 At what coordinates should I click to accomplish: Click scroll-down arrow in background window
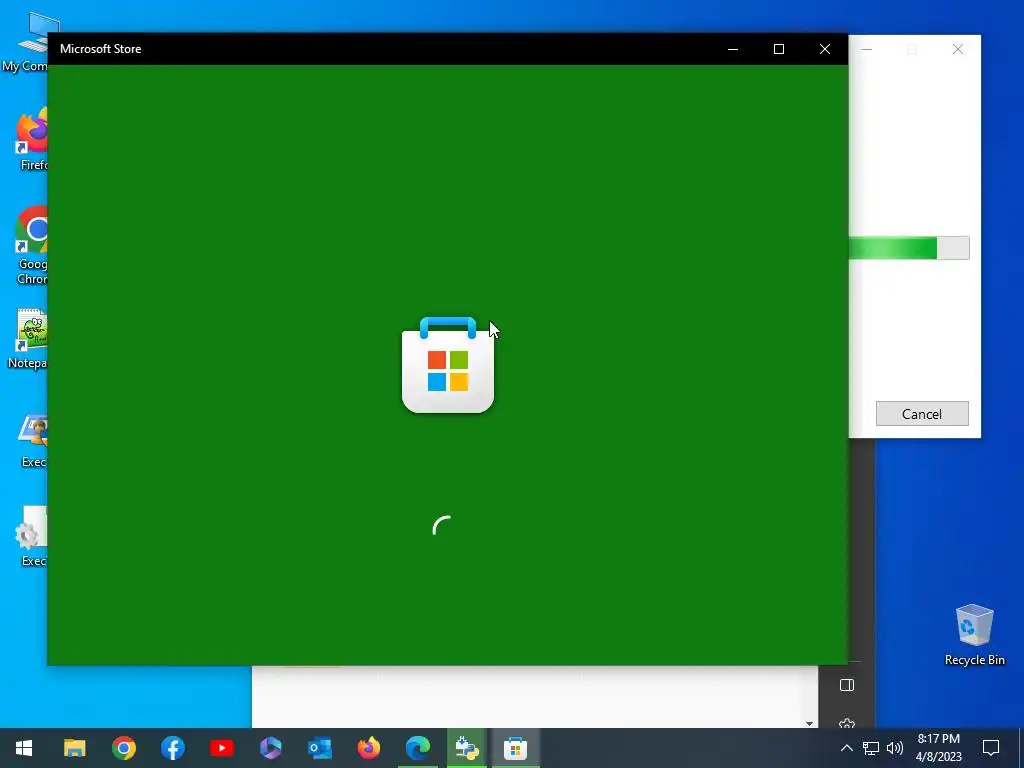(810, 723)
